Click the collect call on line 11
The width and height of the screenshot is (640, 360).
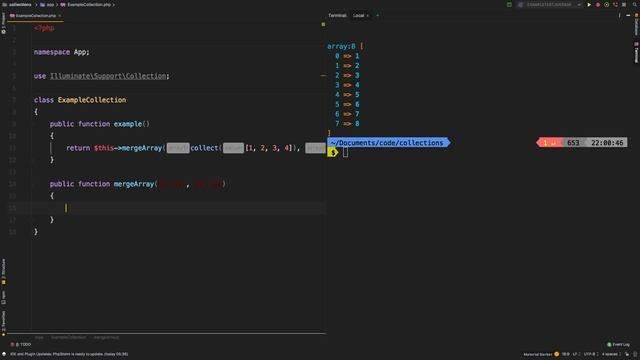pyautogui.click(x=204, y=148)
